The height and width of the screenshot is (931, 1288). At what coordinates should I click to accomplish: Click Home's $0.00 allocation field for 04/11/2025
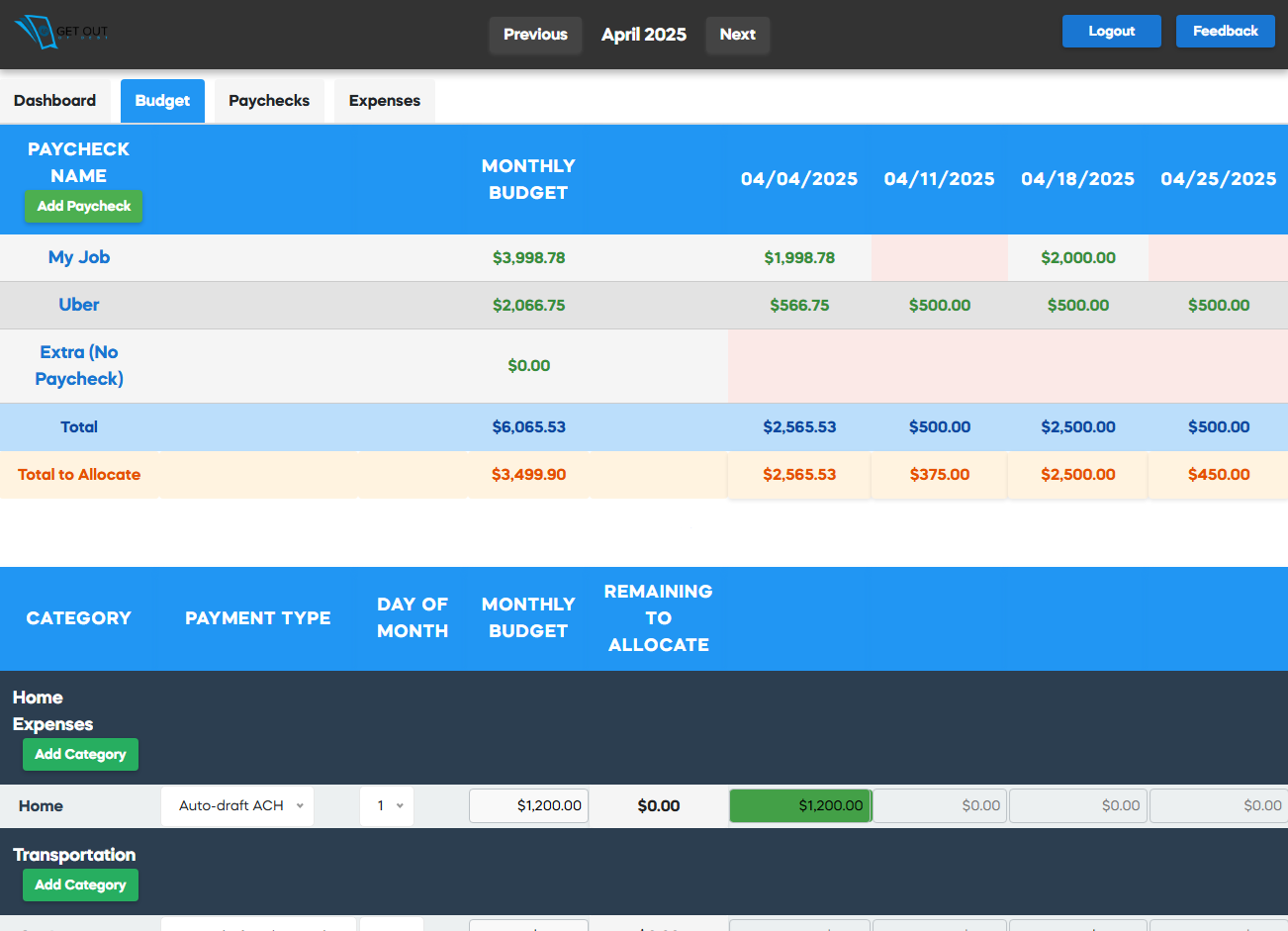click(940, 806)
